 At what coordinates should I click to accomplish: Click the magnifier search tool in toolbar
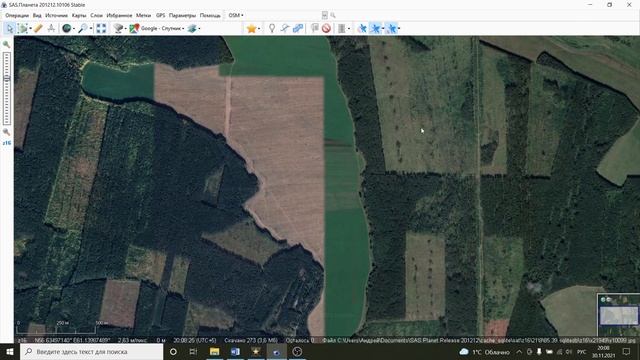point(83,28)
